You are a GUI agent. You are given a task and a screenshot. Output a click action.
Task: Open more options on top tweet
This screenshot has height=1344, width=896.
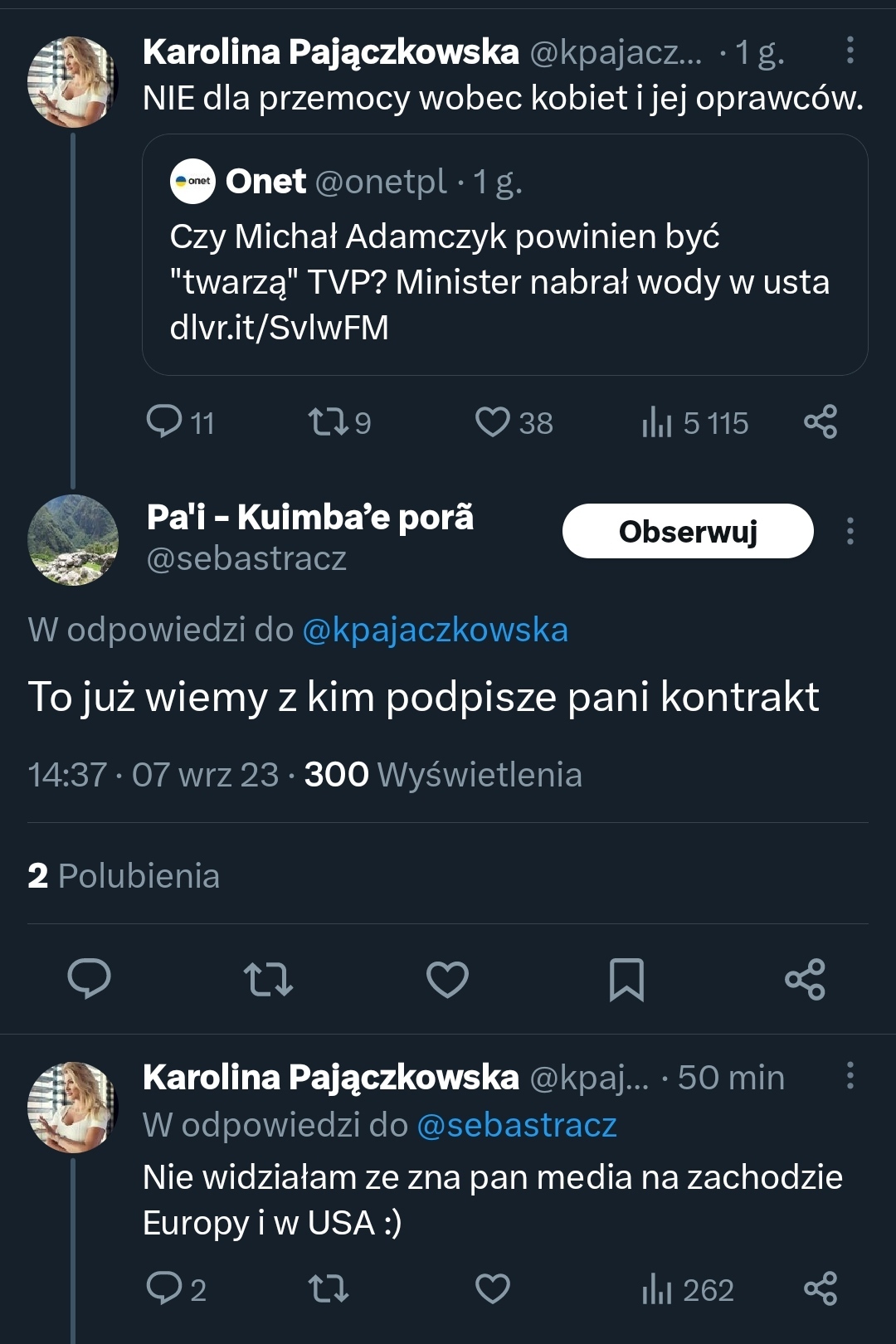pos(850,51)
